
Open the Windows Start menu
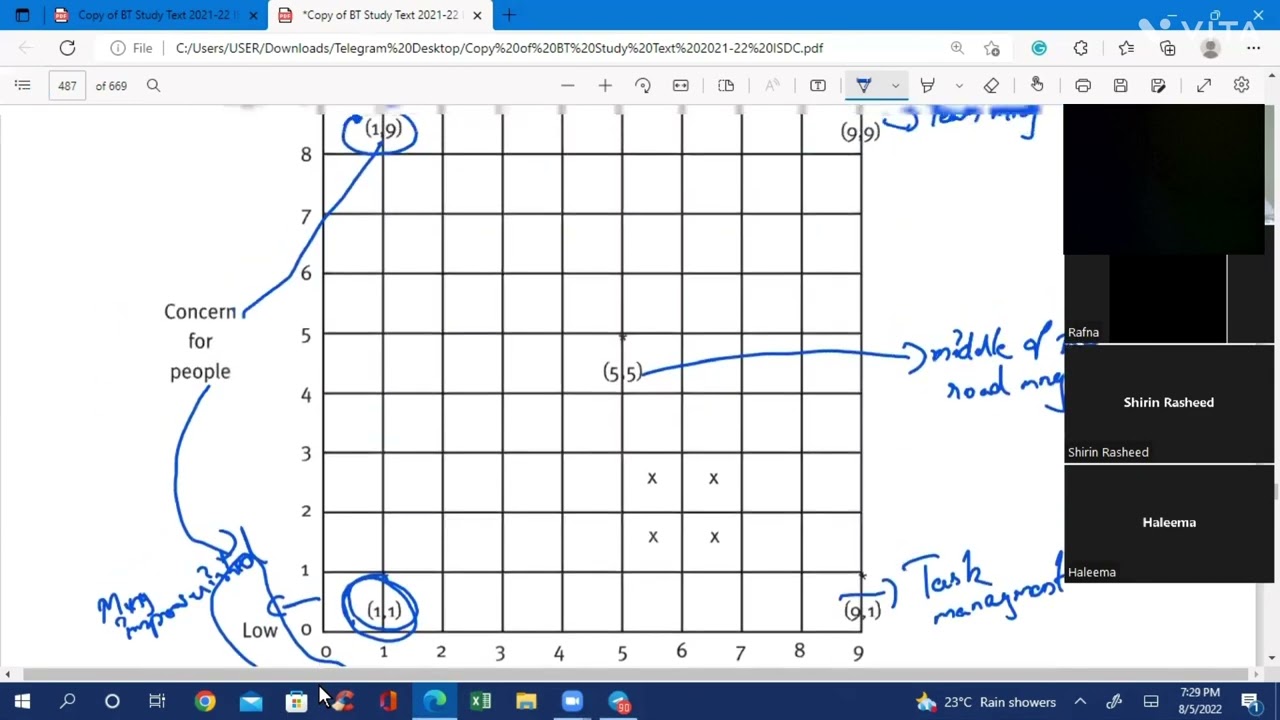point(22,702)
